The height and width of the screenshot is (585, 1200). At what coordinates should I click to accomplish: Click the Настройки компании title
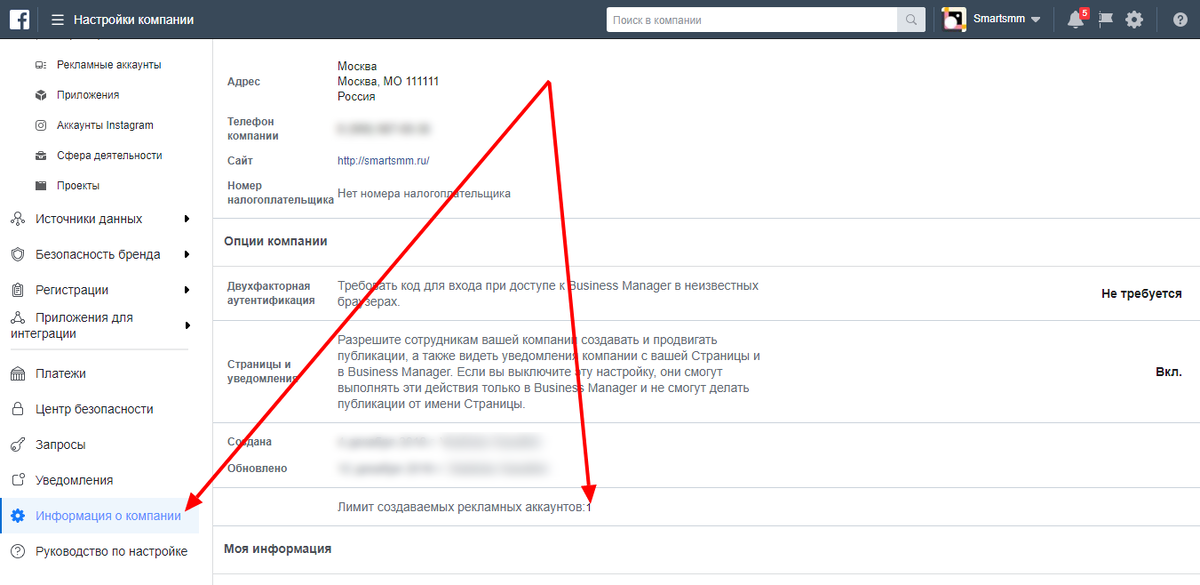134,20
